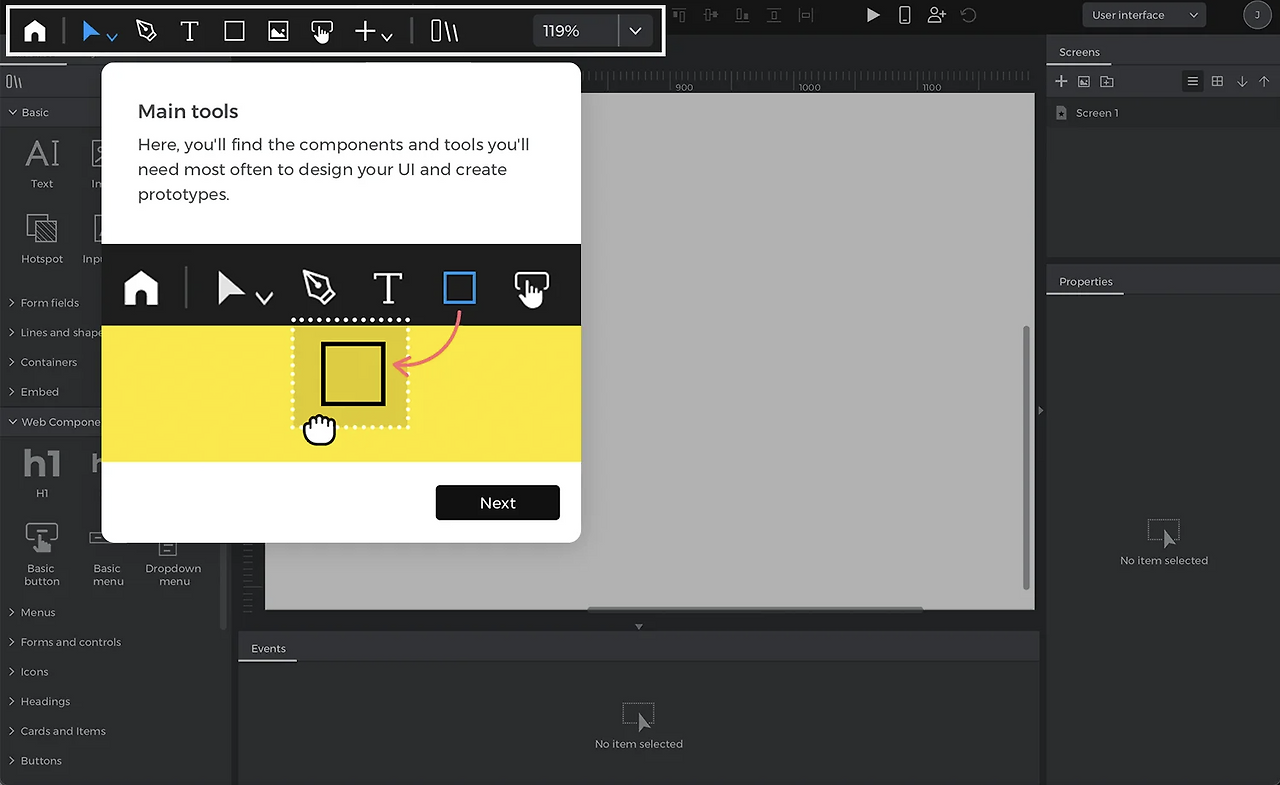Add a new screens folder
The image size is (1280, 785).
[1107, 82]
